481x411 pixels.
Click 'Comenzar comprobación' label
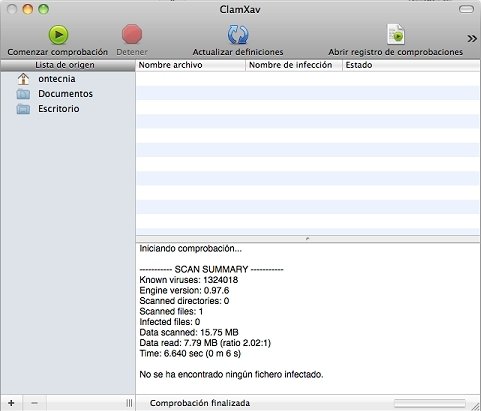[x=58, y=52]
